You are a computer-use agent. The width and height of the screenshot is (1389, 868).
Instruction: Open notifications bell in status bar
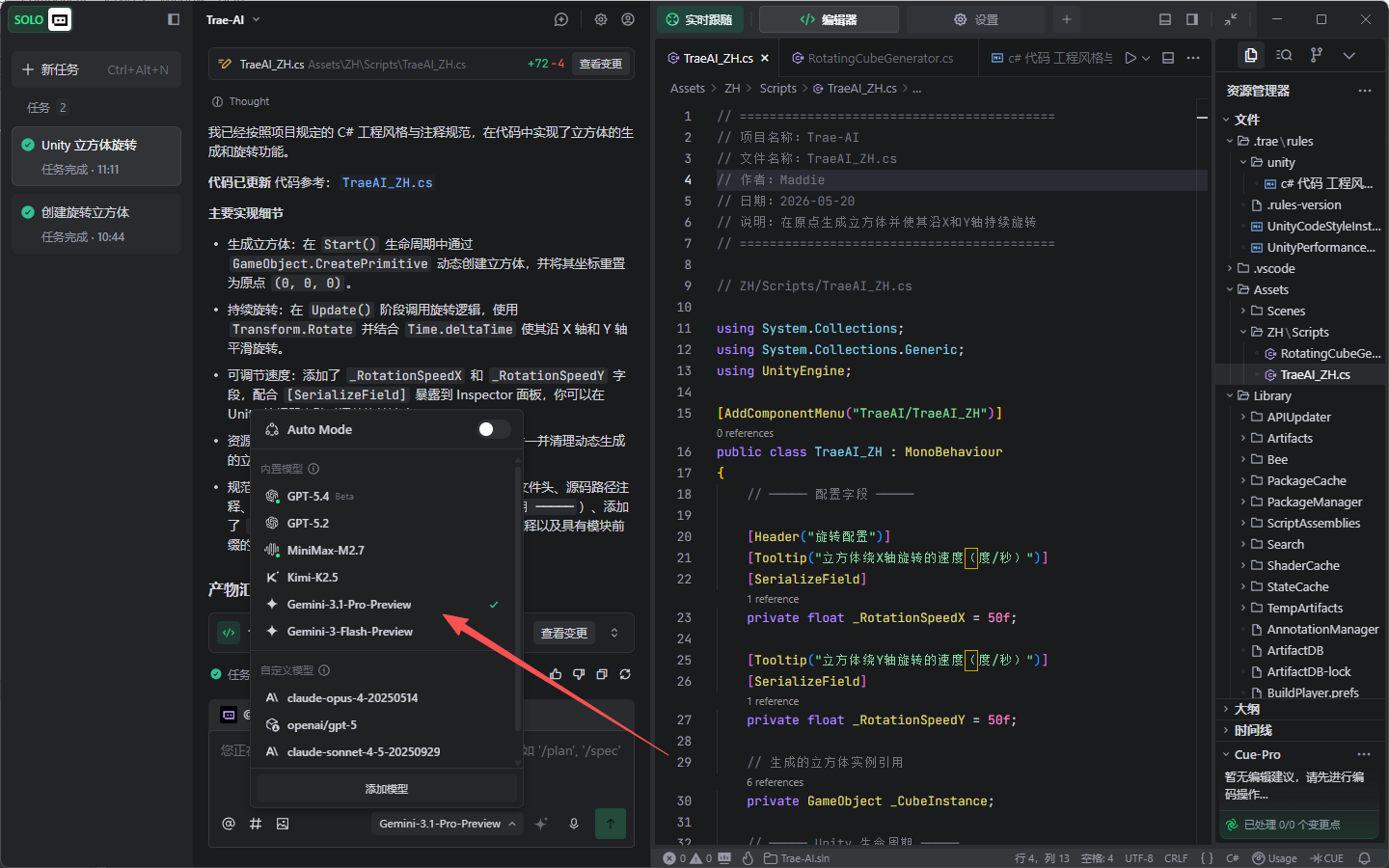(x=1364, y=858)
